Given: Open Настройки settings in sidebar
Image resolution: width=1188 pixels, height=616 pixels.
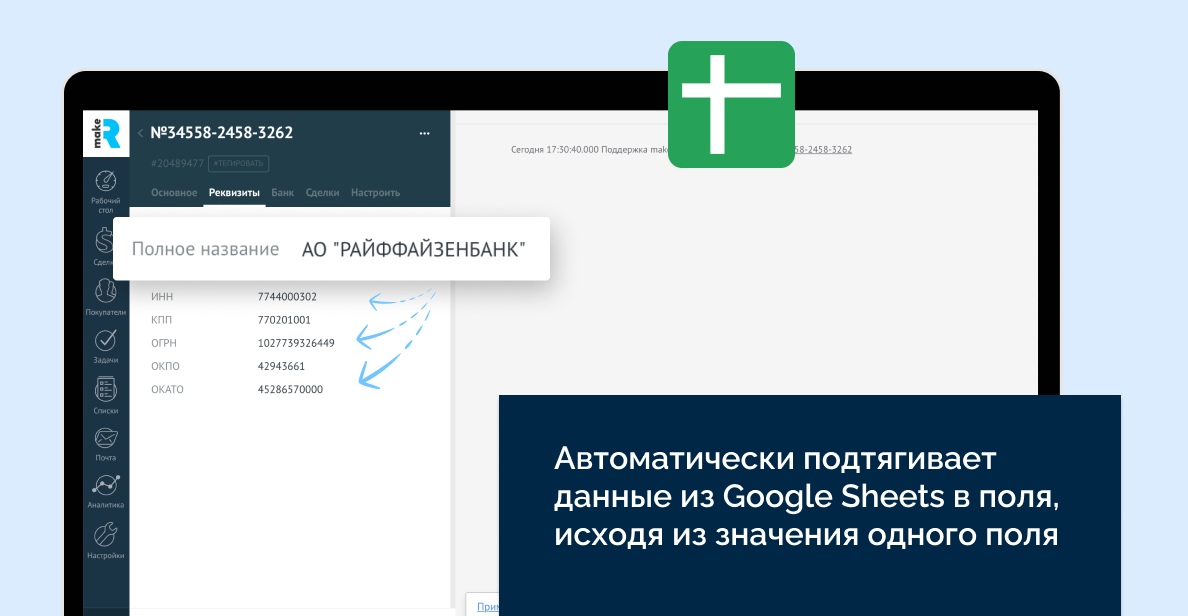Looking at the screenshot, I should tap(105, 541).
